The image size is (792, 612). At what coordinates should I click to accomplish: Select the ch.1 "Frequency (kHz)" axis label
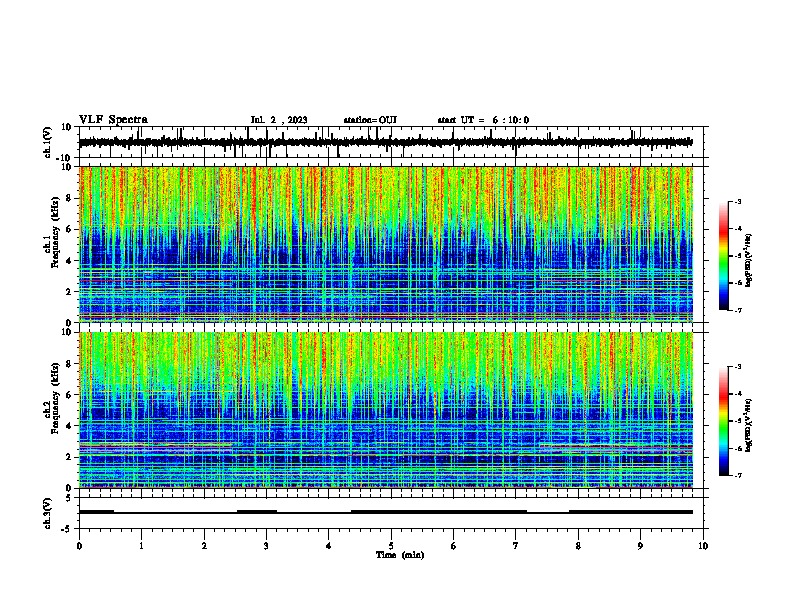coord(55,232)
